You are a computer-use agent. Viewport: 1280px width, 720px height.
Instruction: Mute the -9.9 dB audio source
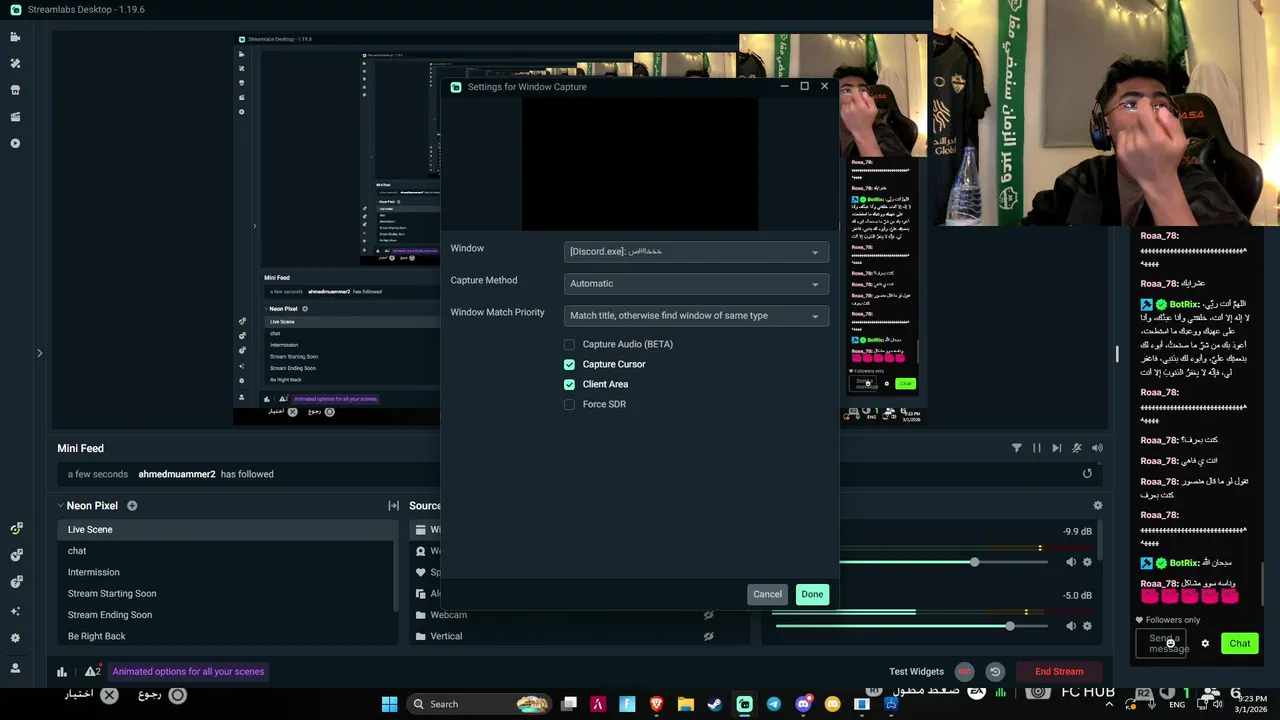point(1071,562)
